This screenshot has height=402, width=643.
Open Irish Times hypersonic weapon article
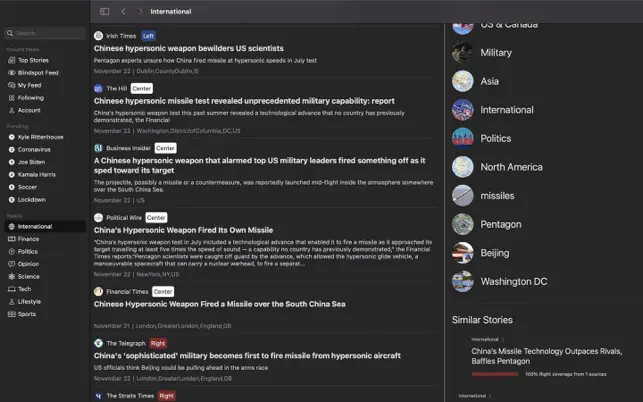tap(189, 48)
